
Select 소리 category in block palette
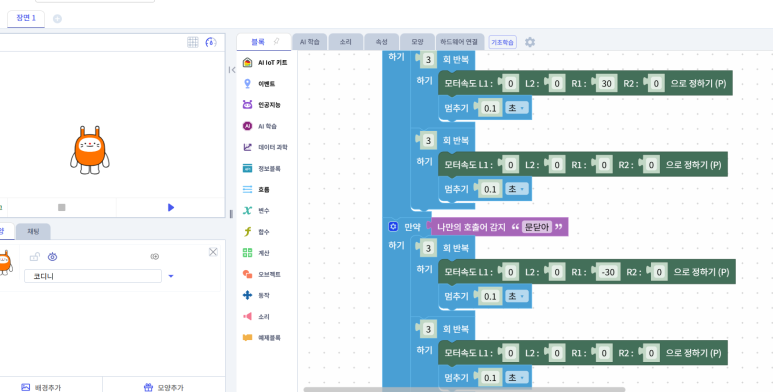click(x=256, y=317)
